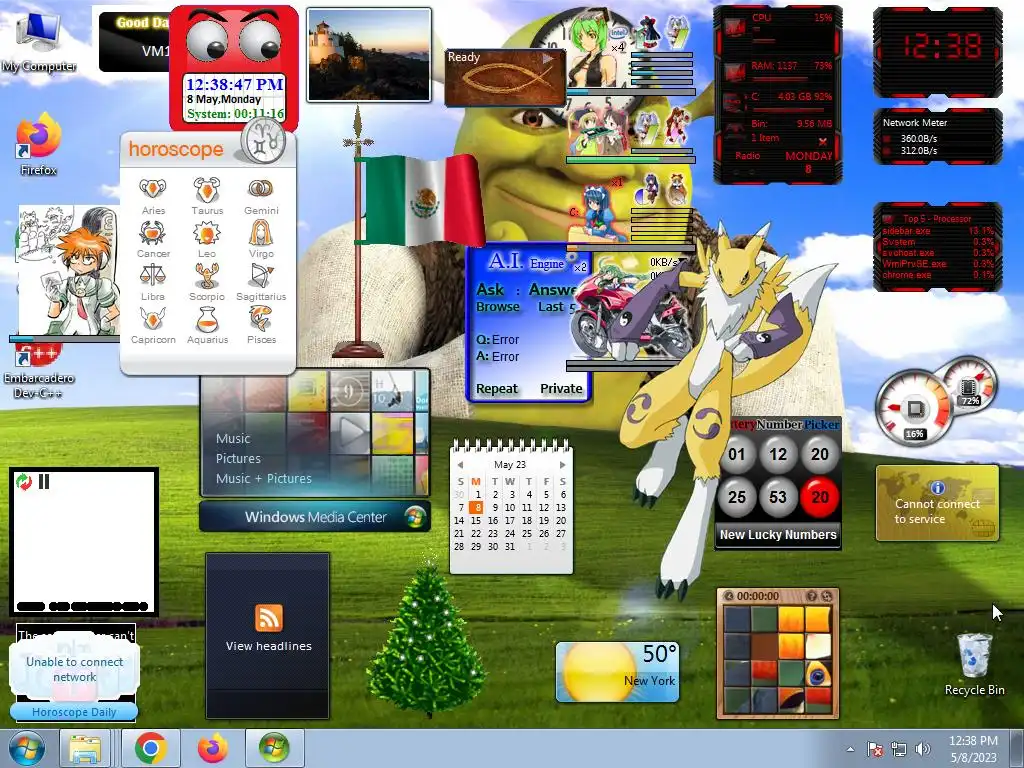Select Cancer in horoscope gadget

153,240
